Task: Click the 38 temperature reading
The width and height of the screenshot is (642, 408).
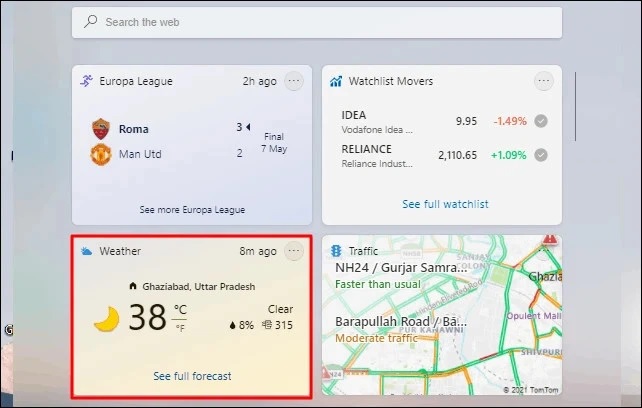Action: point(147,317)
